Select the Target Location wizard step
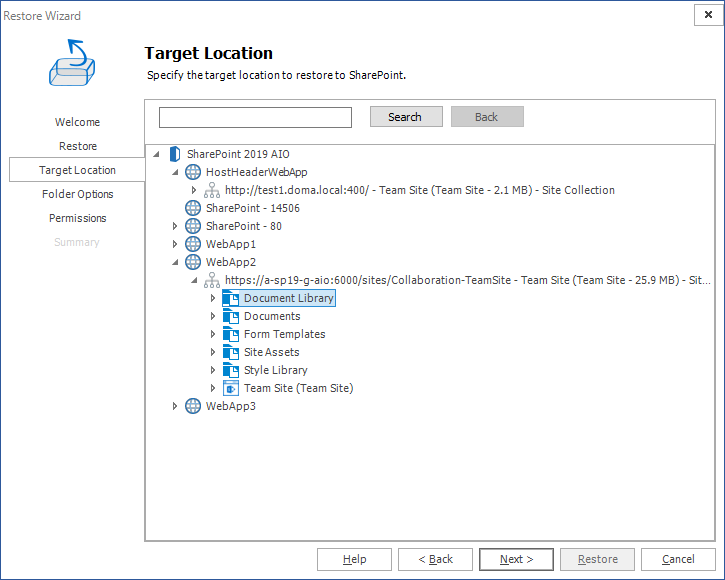Image resolution: width=725 pixels, height=580 pixels. point(77,170)
